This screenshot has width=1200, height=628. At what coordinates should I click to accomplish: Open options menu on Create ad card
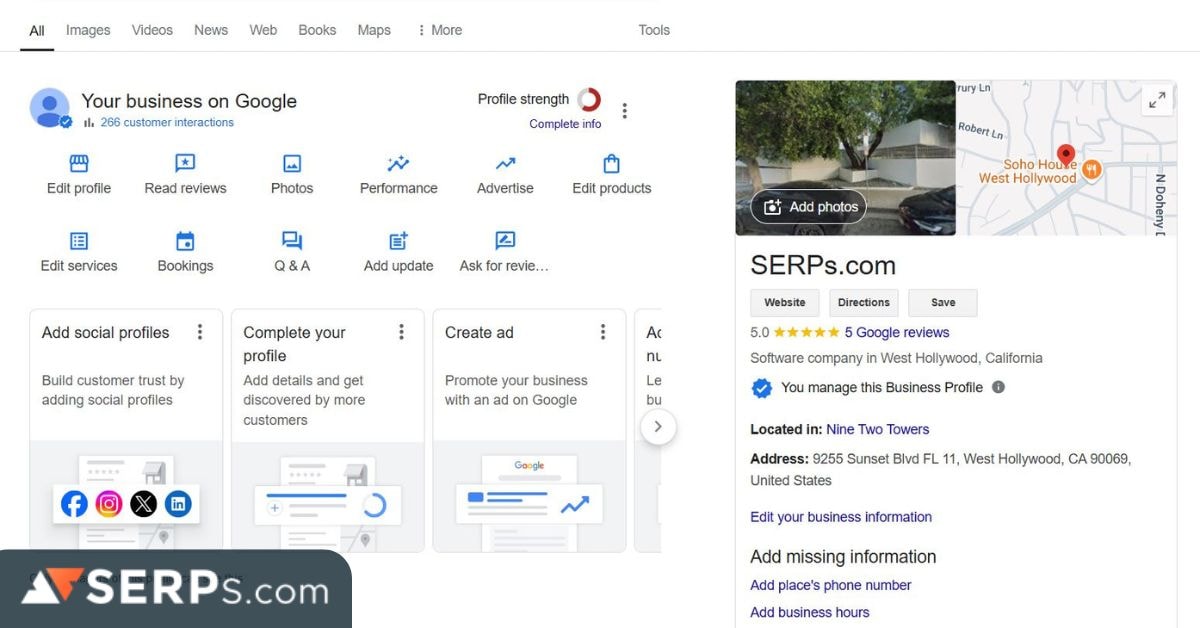pos(603,332)
